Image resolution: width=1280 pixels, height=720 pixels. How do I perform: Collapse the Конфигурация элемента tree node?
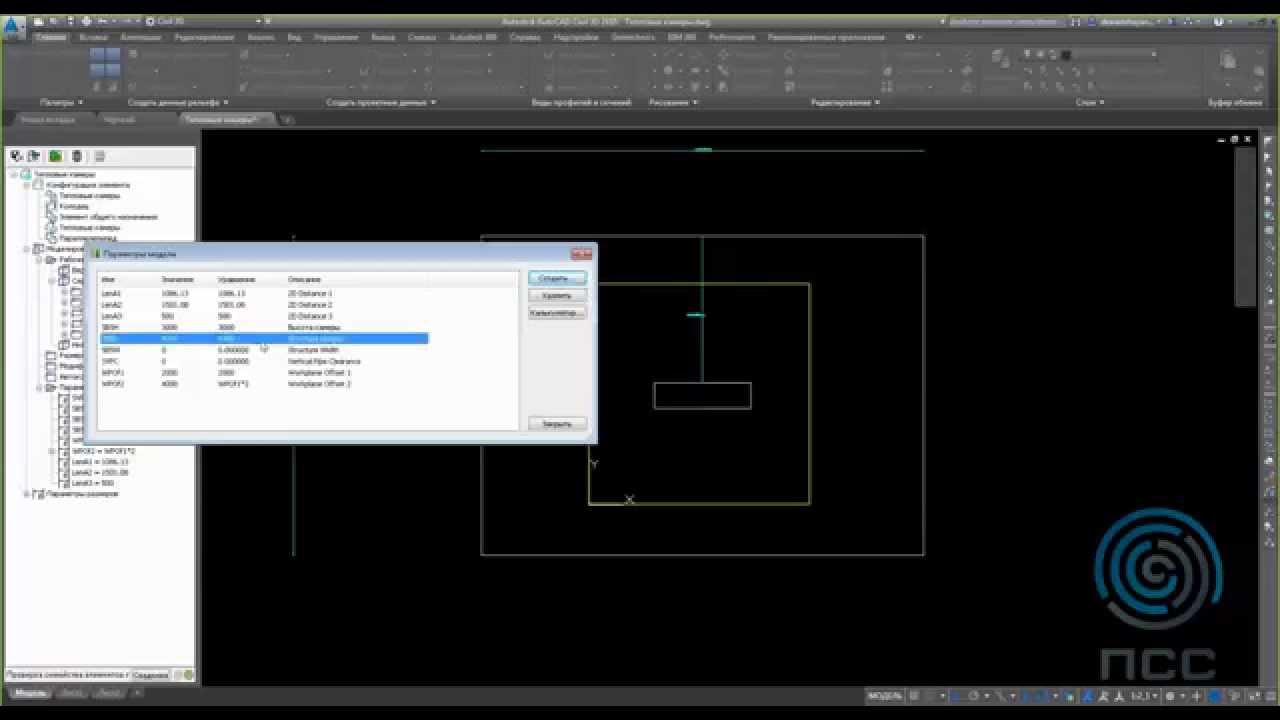point(27,185)
